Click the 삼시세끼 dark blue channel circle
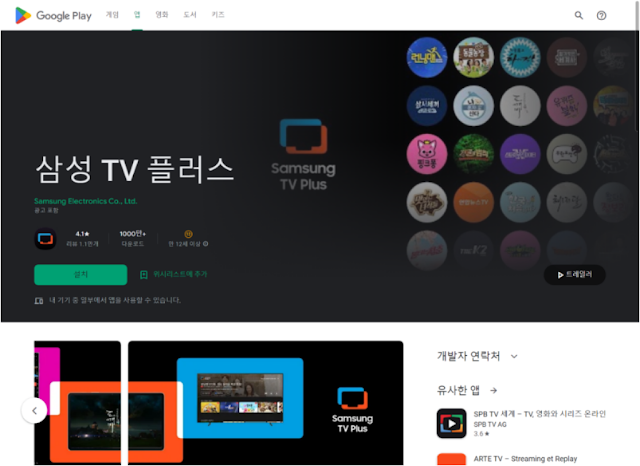This screenshot has height=466, width=640. 427,106
